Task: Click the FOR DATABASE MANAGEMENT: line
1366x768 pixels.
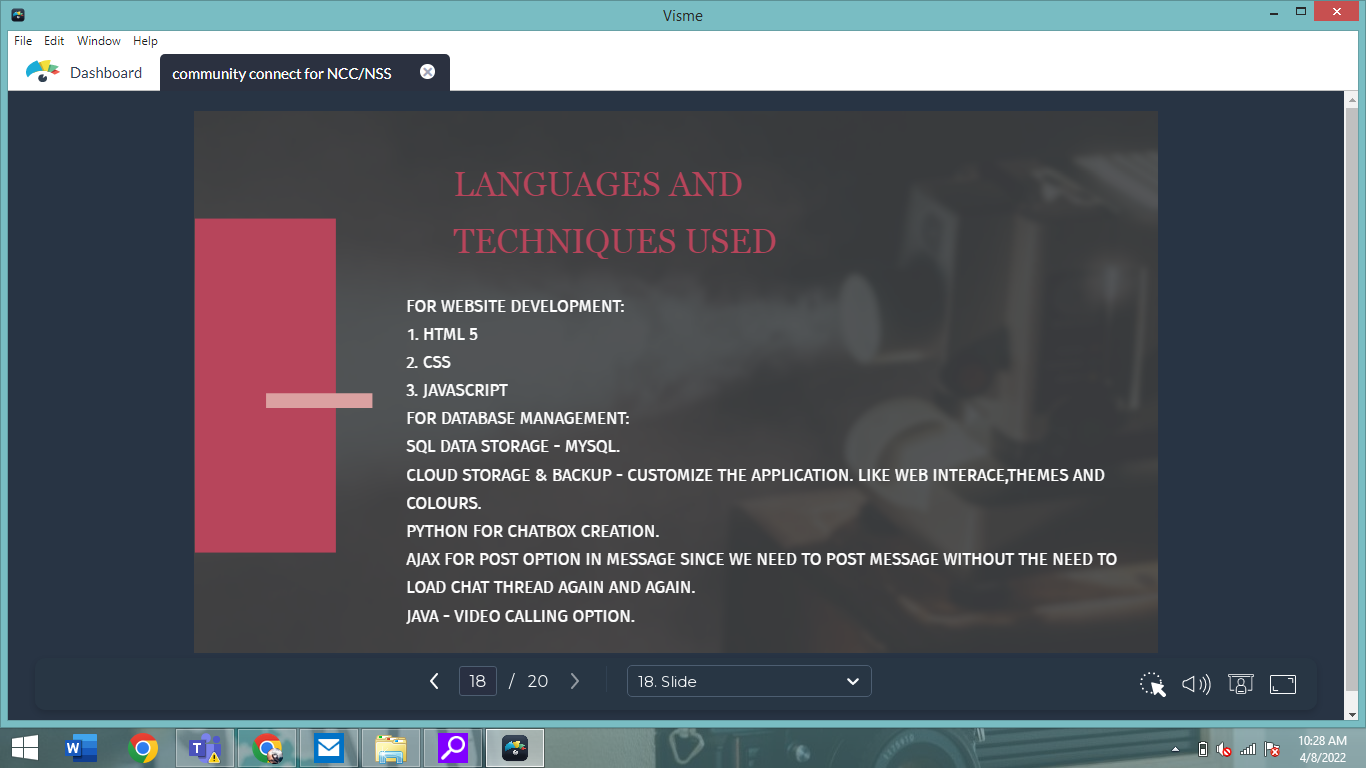Action: 518,418
